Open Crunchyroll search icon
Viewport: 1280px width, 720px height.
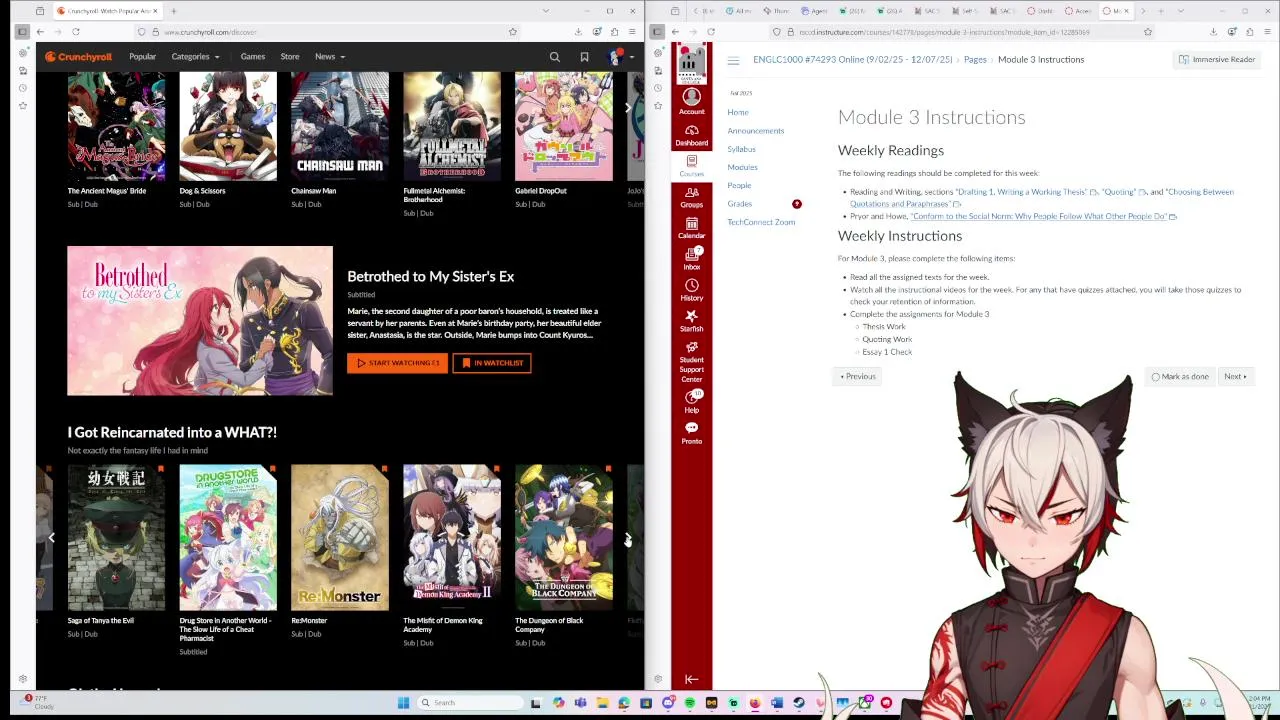pyautogui.click(x=555, y=57)
